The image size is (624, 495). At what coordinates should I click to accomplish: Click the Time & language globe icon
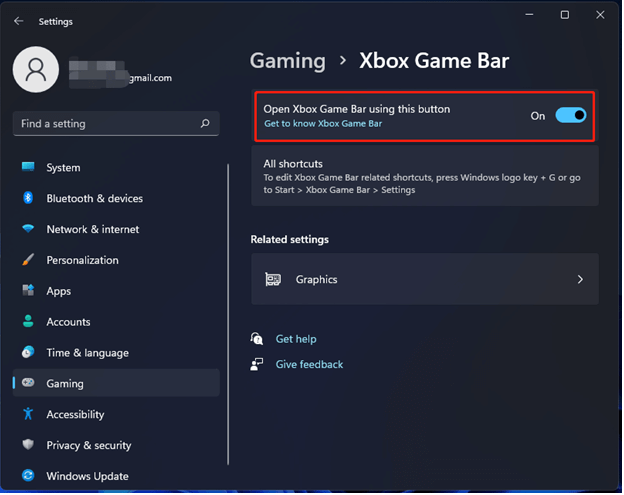coord(28,352)
